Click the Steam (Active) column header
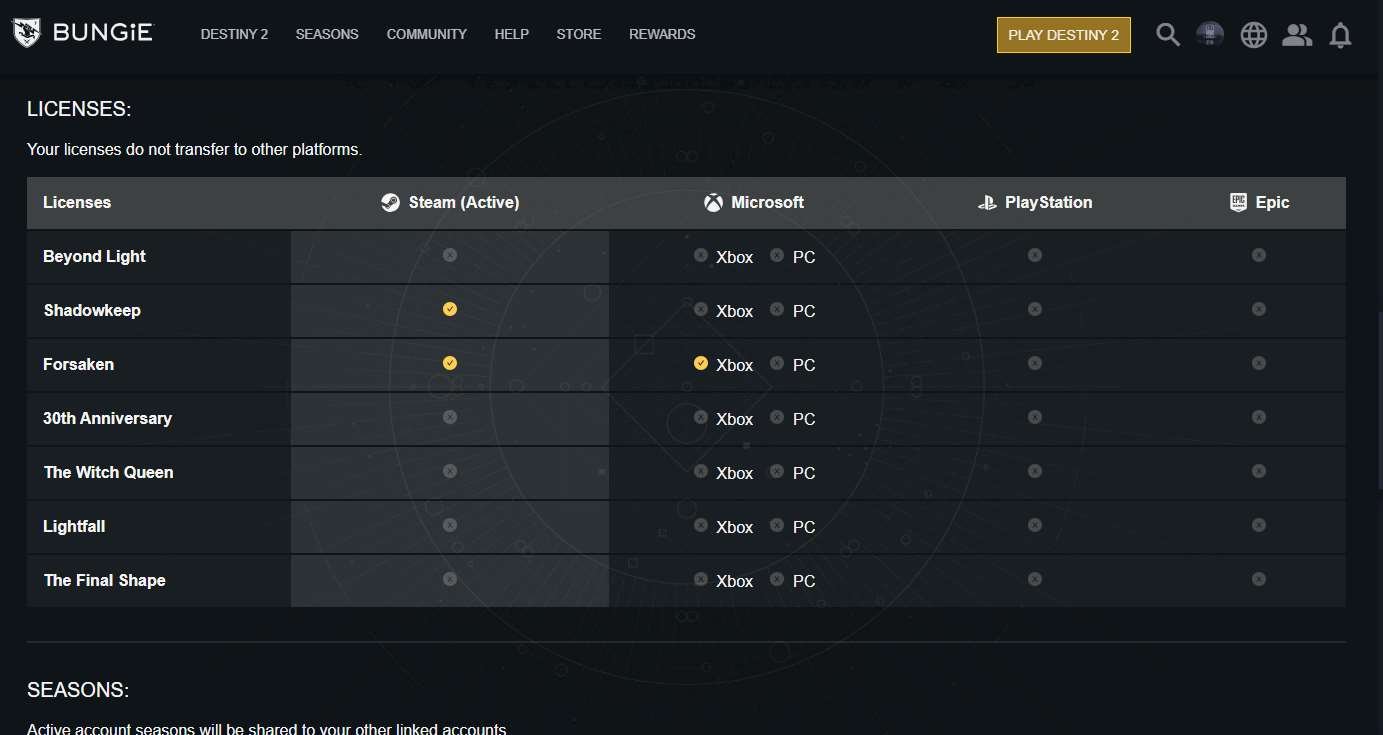The height and width of the screenshot is (735, 1383). (450, 203)
